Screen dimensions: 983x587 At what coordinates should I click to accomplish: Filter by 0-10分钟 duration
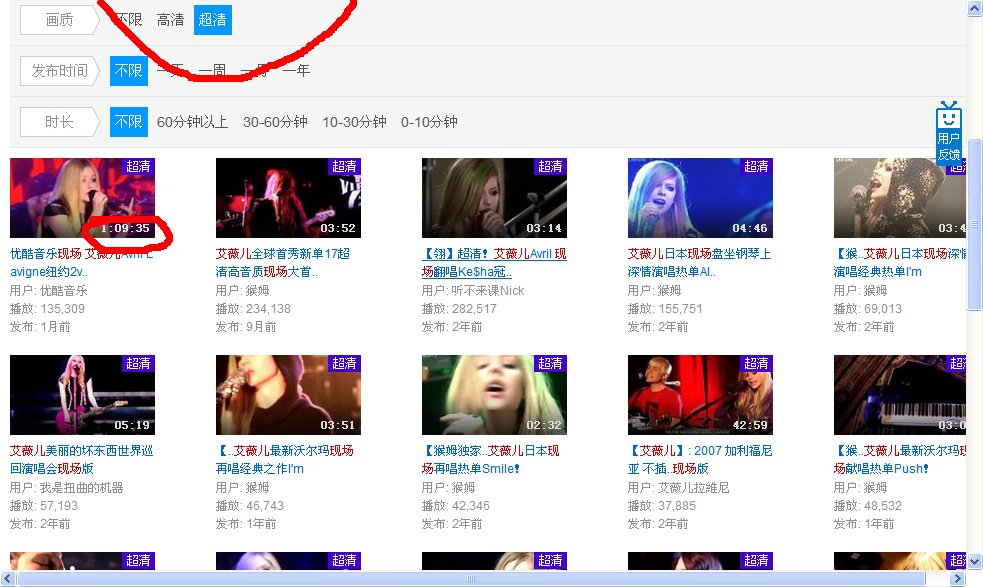(429, 122)
